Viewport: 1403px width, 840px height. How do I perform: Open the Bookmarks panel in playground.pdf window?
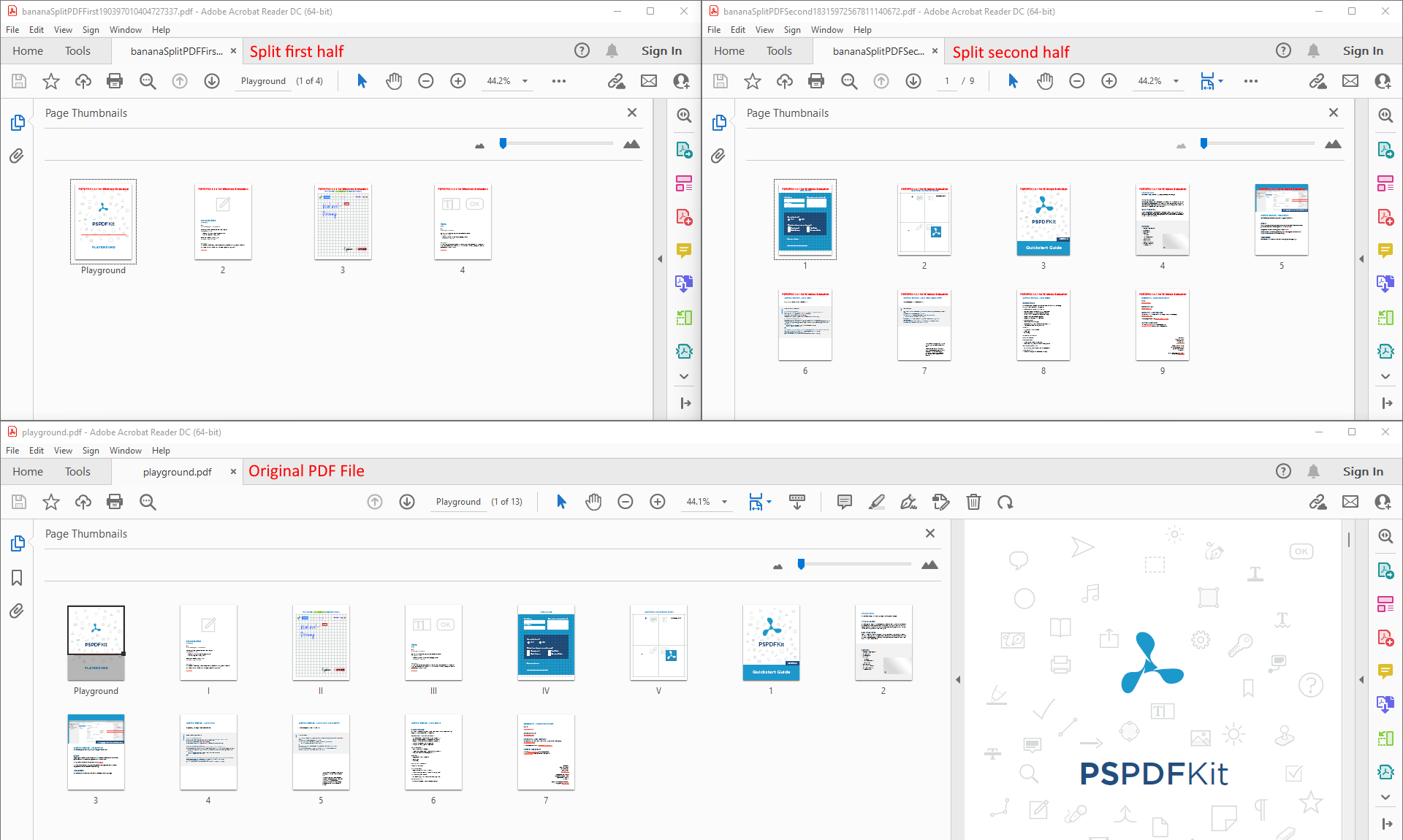[x=17, y=578]
